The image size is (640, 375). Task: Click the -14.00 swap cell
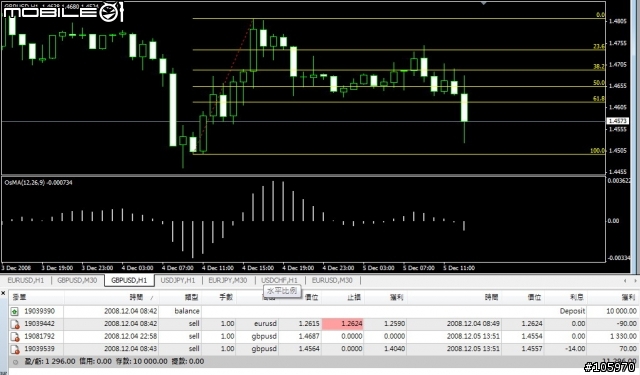click(576, 349)
